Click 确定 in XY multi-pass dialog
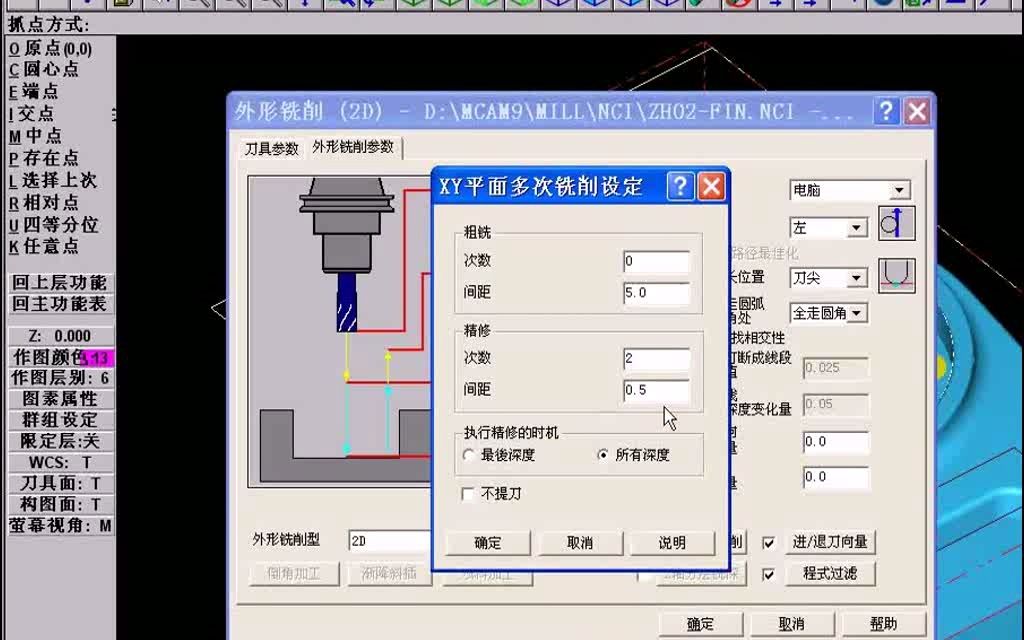This screenshot has width=1024, height=640. (x=488, y=543)
